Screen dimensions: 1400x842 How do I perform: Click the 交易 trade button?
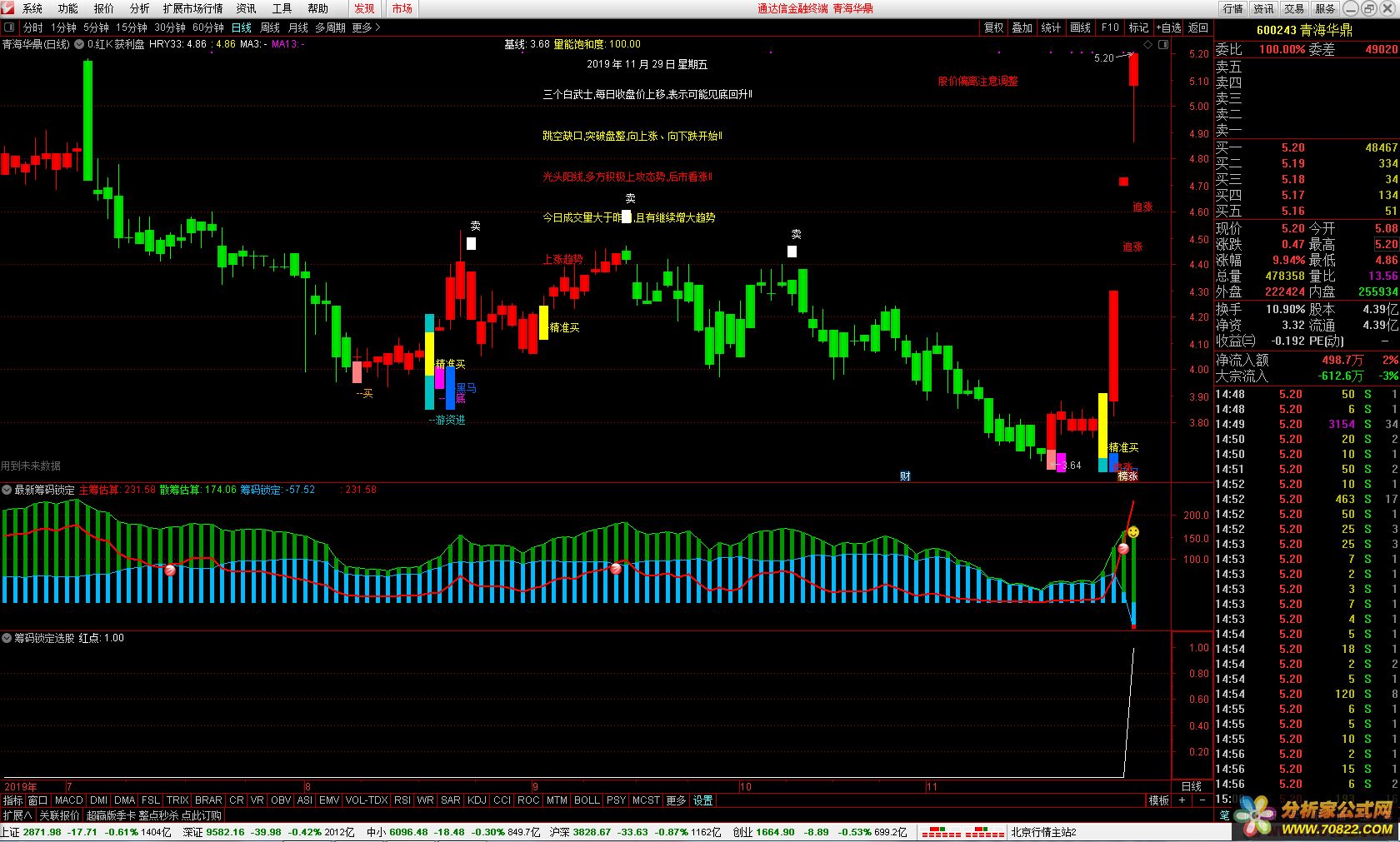(1294, 8)
